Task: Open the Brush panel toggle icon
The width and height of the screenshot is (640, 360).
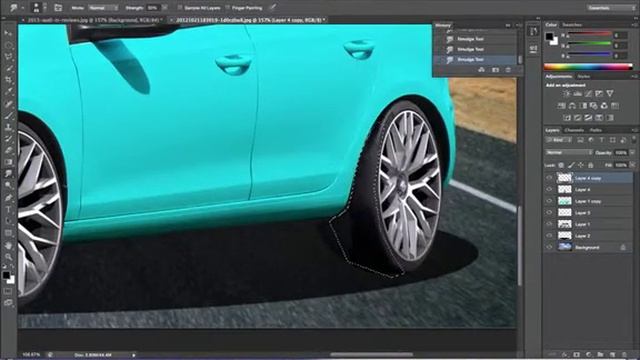Action: point(58,7)
